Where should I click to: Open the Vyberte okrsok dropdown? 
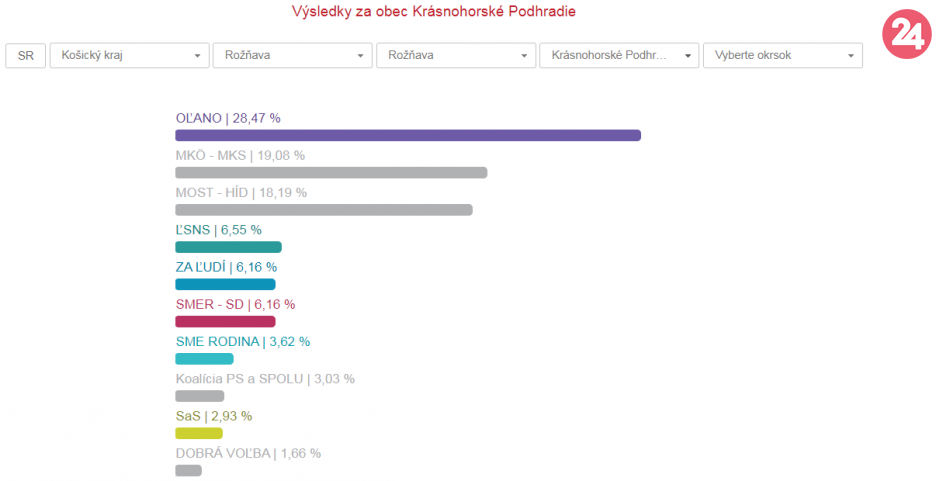(x=782, y=56)
